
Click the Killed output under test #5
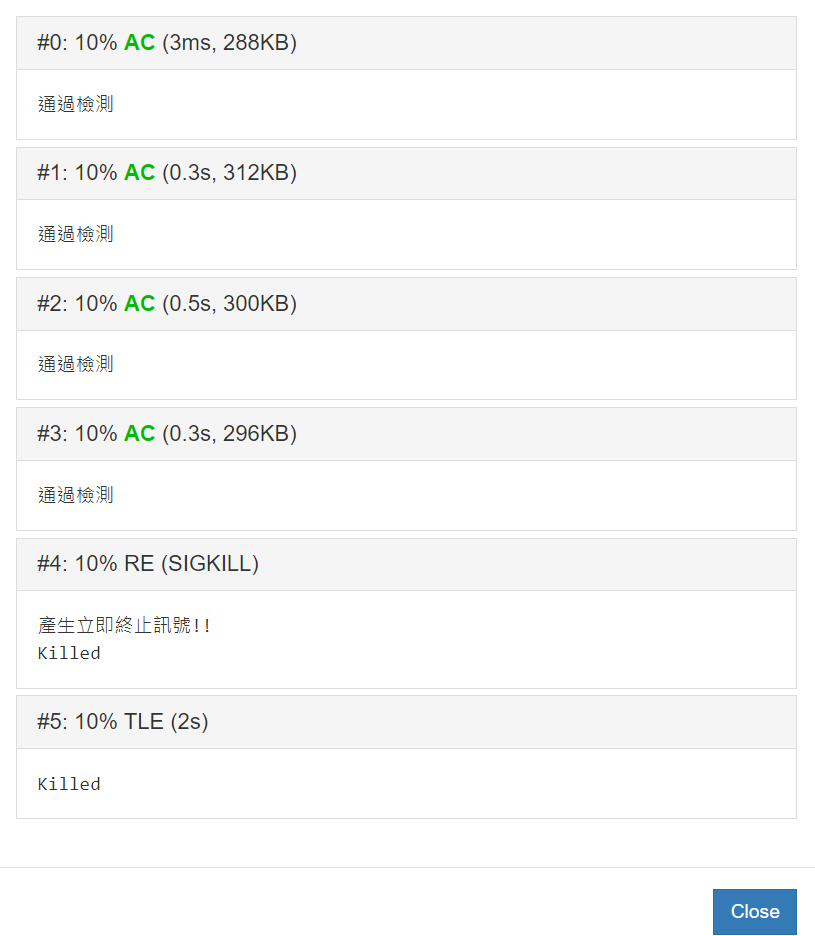(69, 784)
